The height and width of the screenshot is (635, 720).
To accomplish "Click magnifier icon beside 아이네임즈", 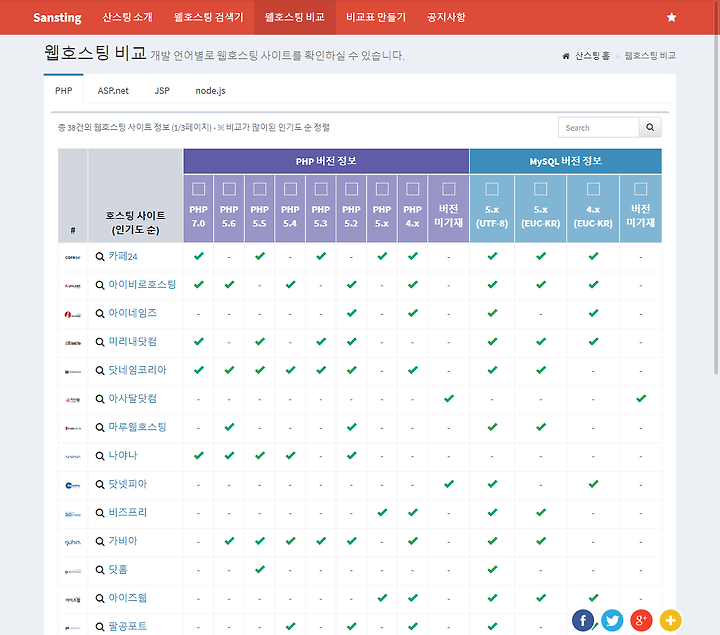I will pyautogui.click(x=100, y=314).
